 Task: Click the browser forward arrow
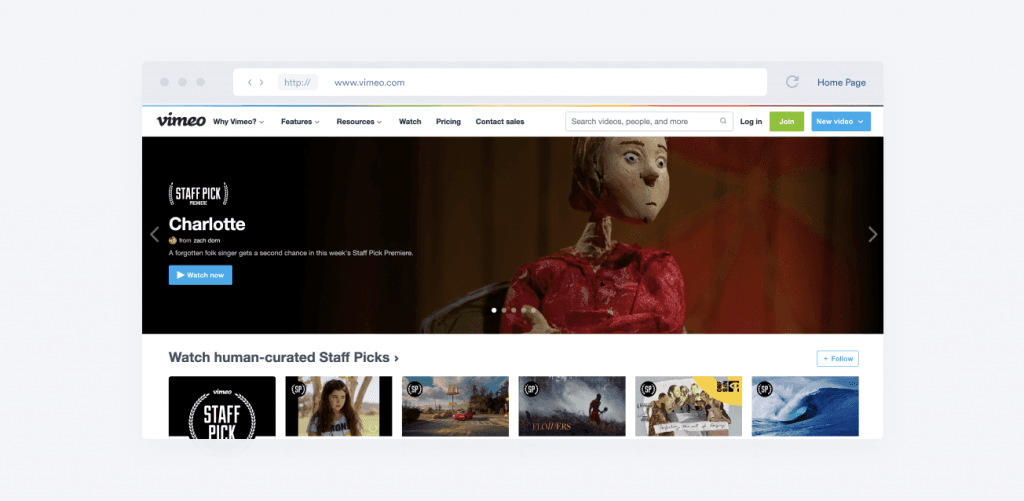tap(261, 82)
